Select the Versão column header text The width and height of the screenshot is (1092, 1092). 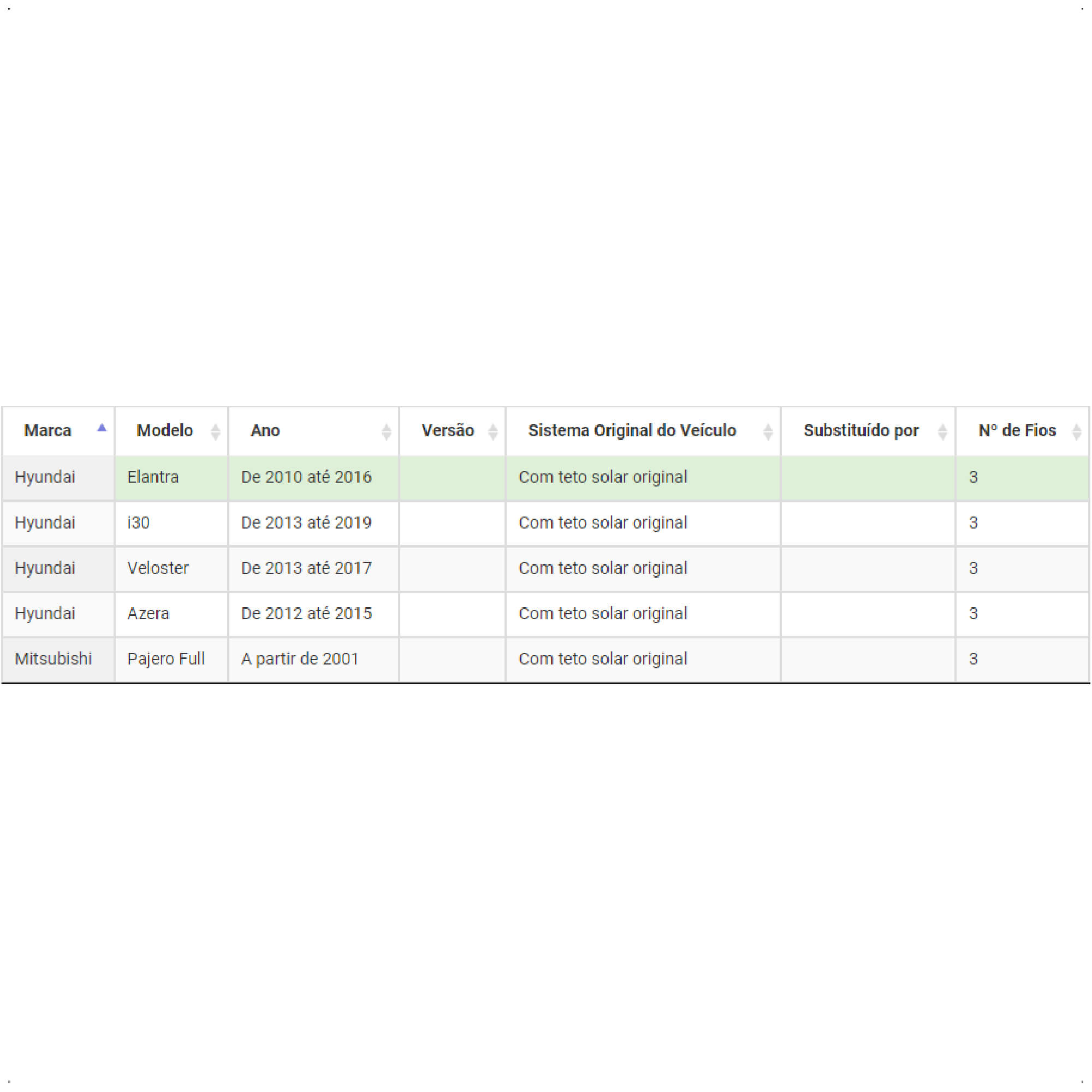[448, 431]
